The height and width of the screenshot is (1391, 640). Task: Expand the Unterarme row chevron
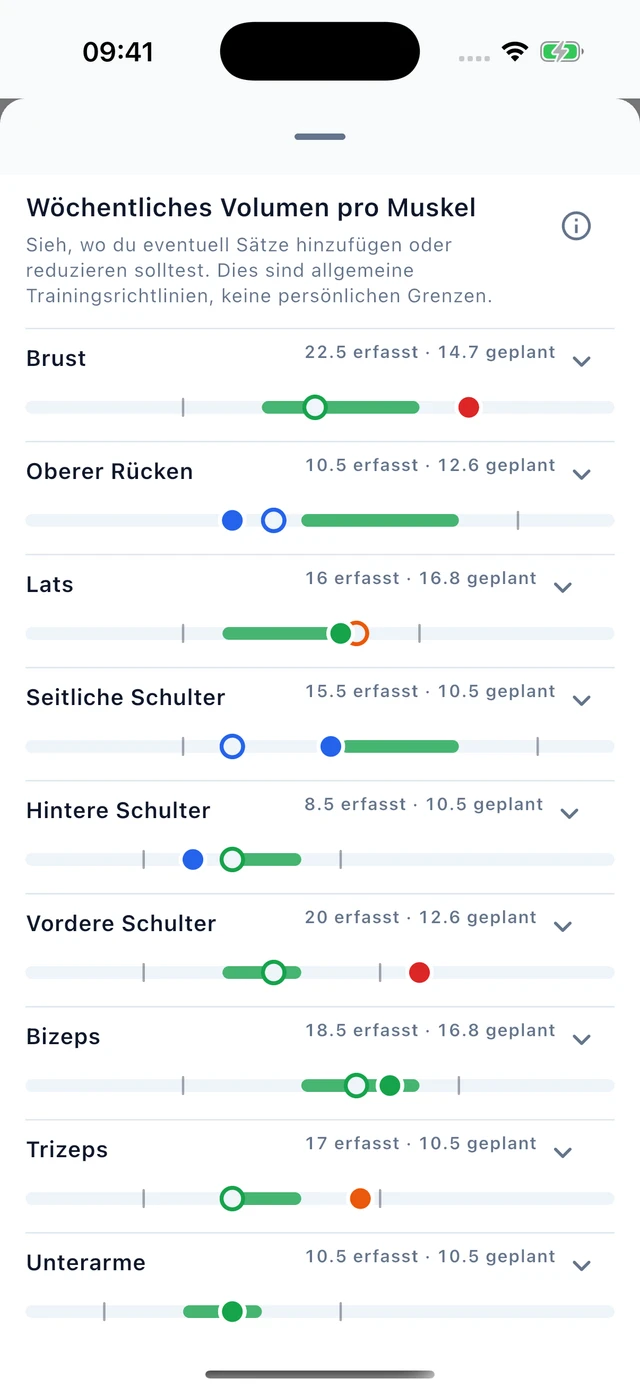coord(582,1265)
